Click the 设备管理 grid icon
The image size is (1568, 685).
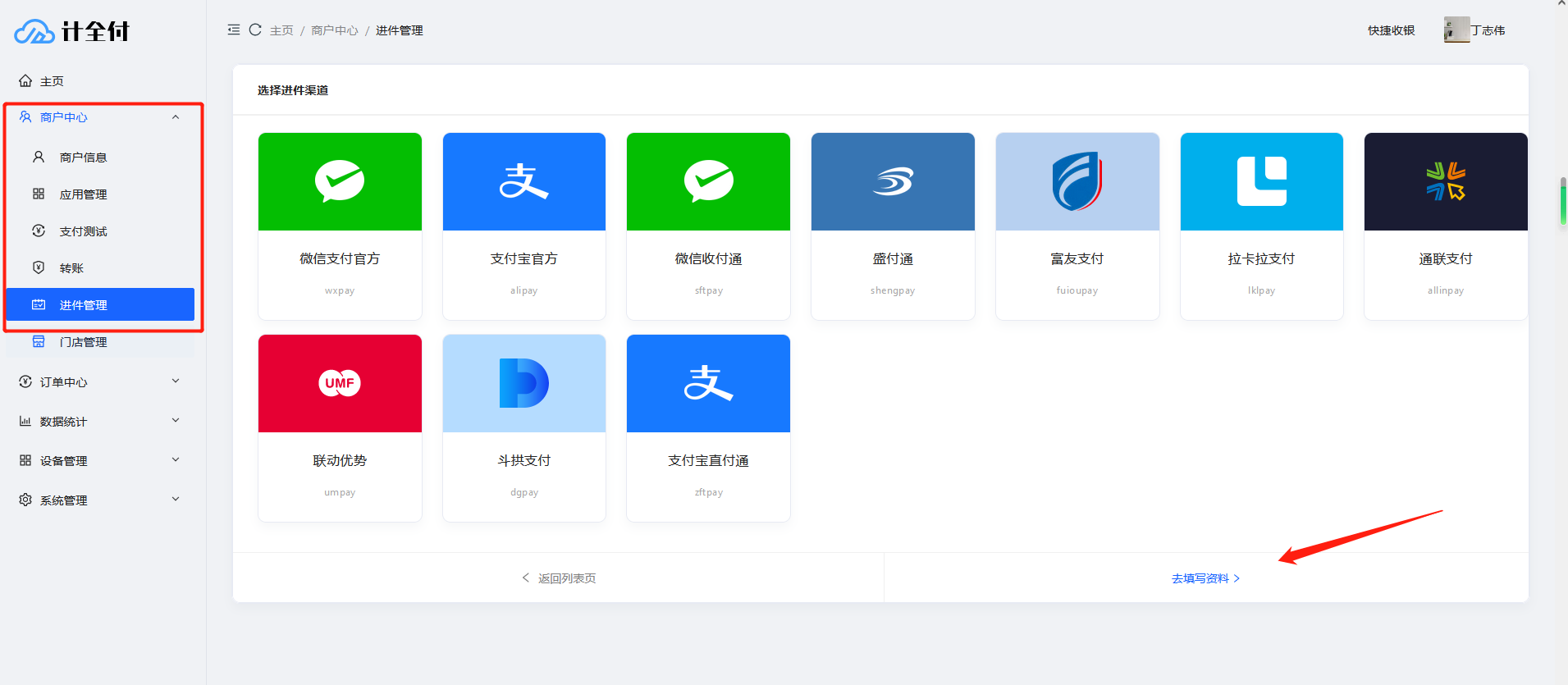click(x=25, y=460)
